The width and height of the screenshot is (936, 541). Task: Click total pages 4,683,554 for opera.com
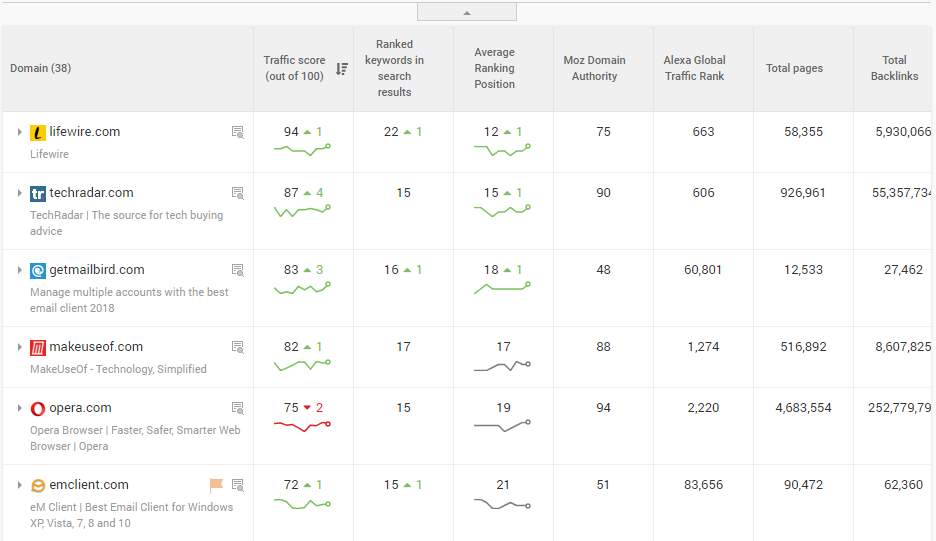(x=803, y=408)
